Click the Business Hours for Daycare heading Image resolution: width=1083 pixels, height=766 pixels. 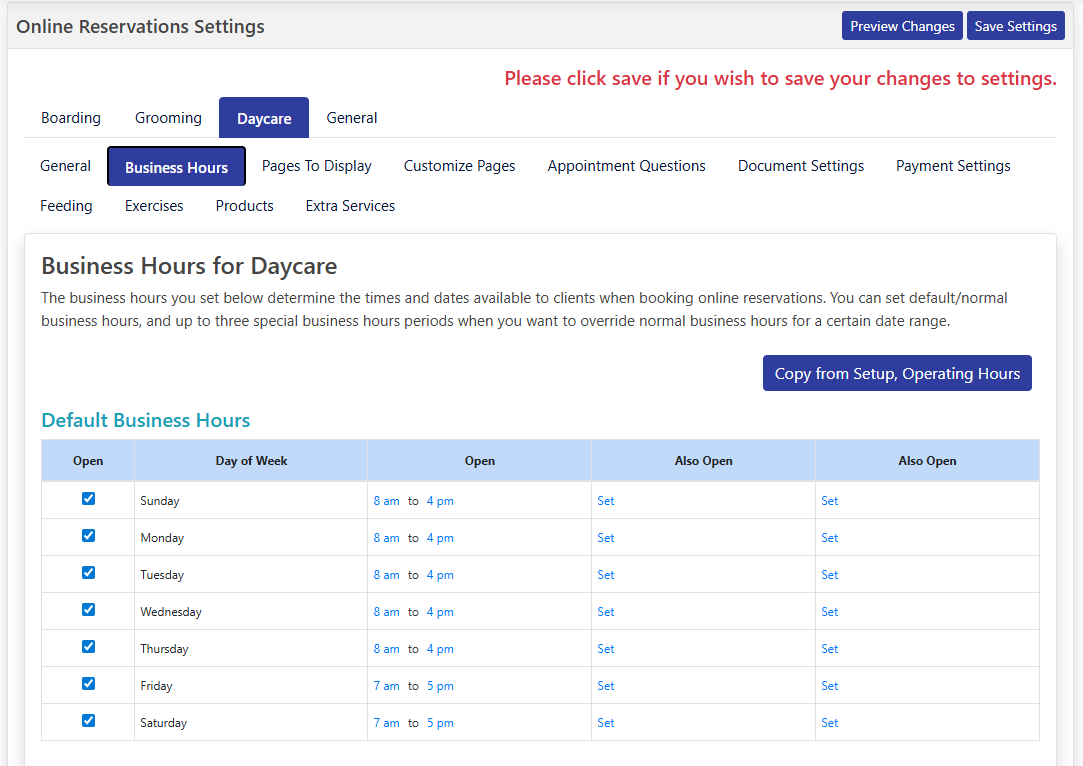(189, 266)
